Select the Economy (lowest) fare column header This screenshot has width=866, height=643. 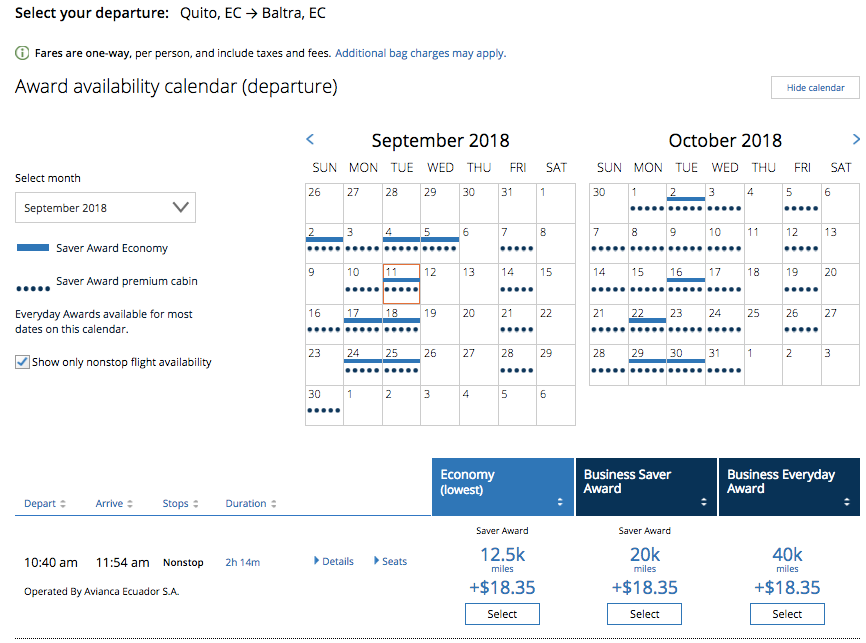[x=503, y=487]
